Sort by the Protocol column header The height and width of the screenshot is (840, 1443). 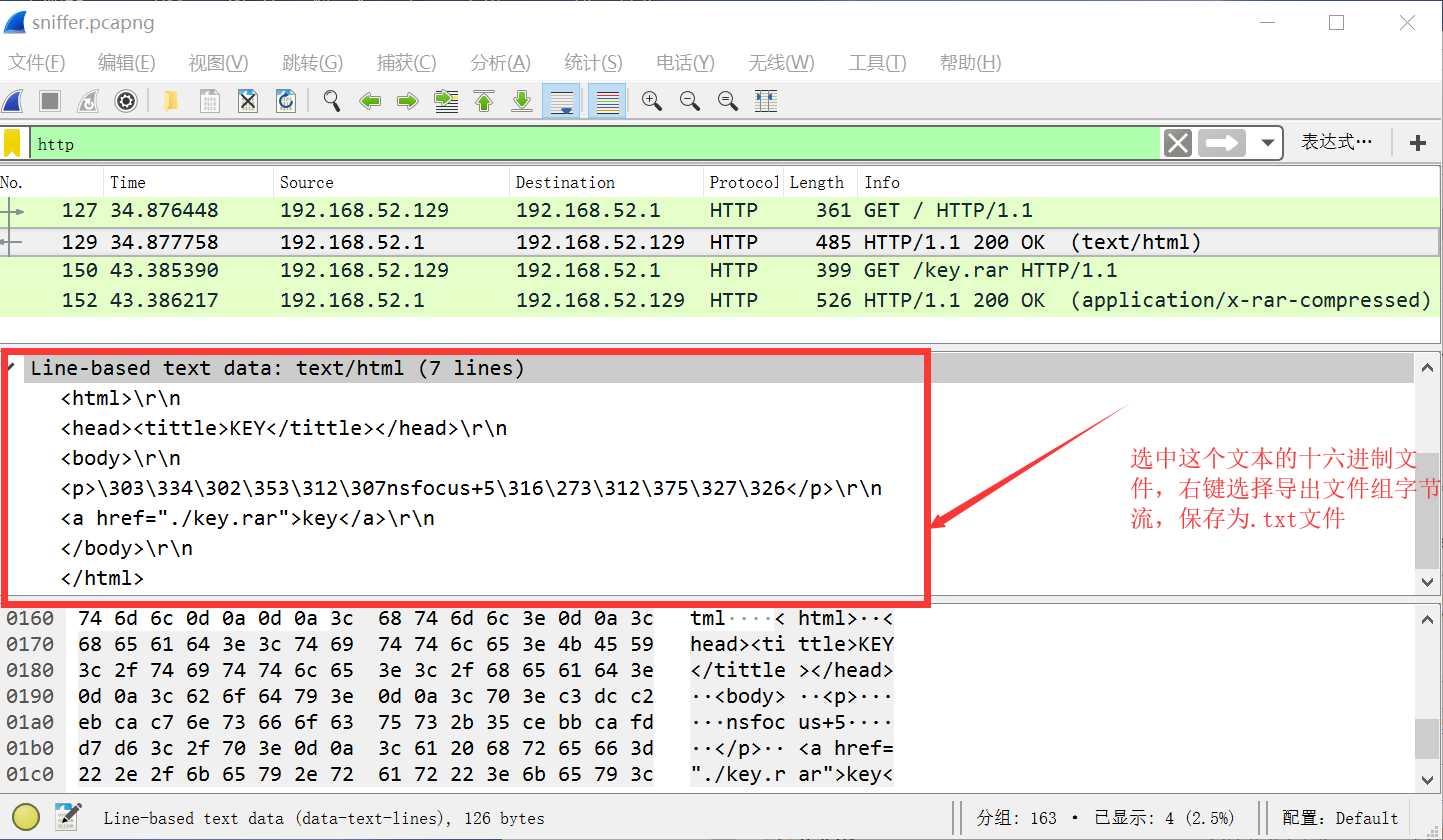click(743, 182)
